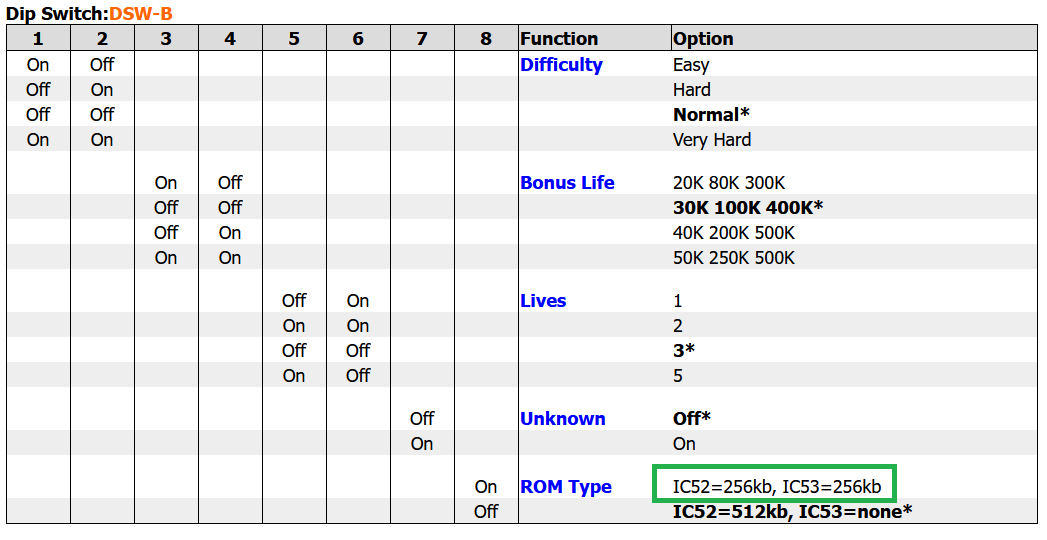Screen dimensions: 1047x540
Task: Click switch 4 Off cell in 20K 80K 300K row
Action: [x=230, y=182]
